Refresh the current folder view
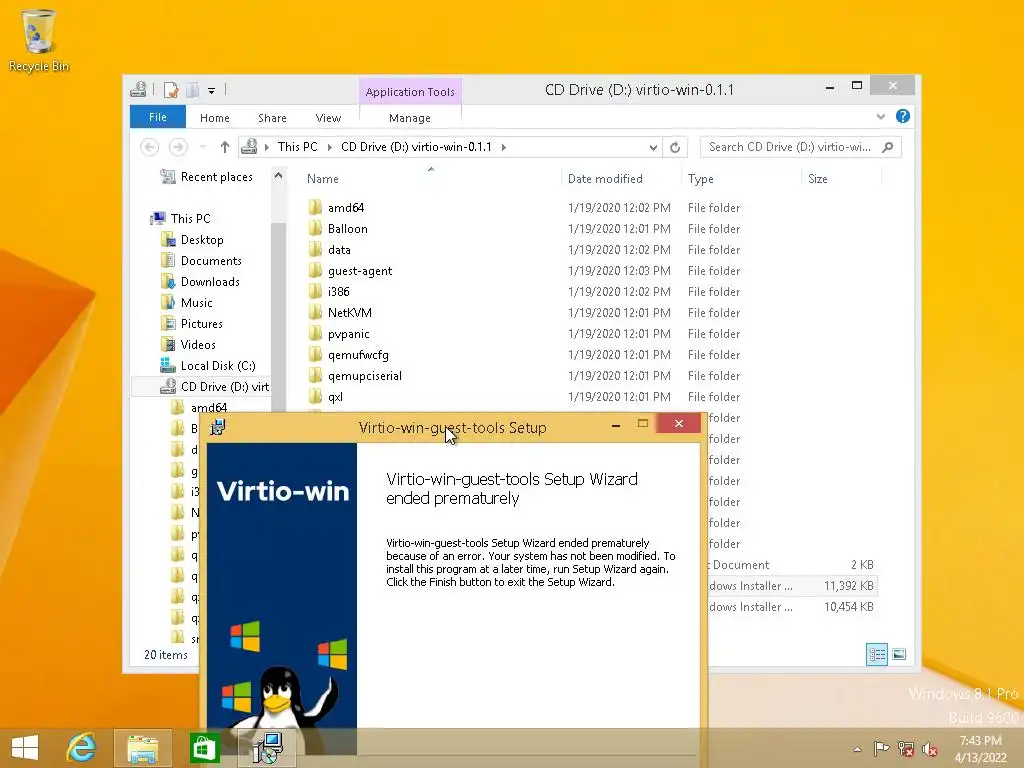The width and height of the screenshot is (1024, 768). [x=675, y=148]
